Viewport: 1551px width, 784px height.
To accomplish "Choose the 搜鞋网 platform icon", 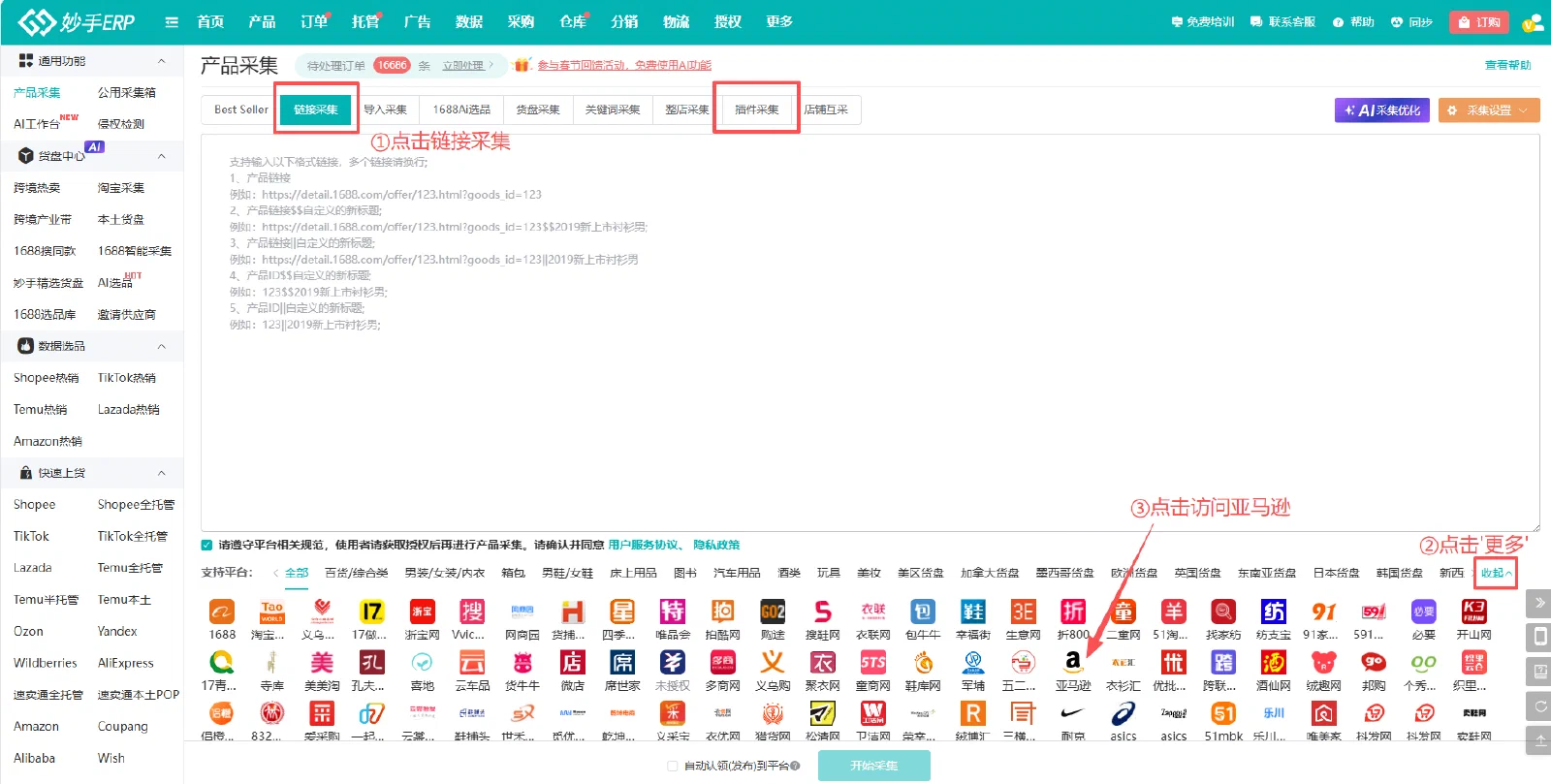I will tap(823, 612).
